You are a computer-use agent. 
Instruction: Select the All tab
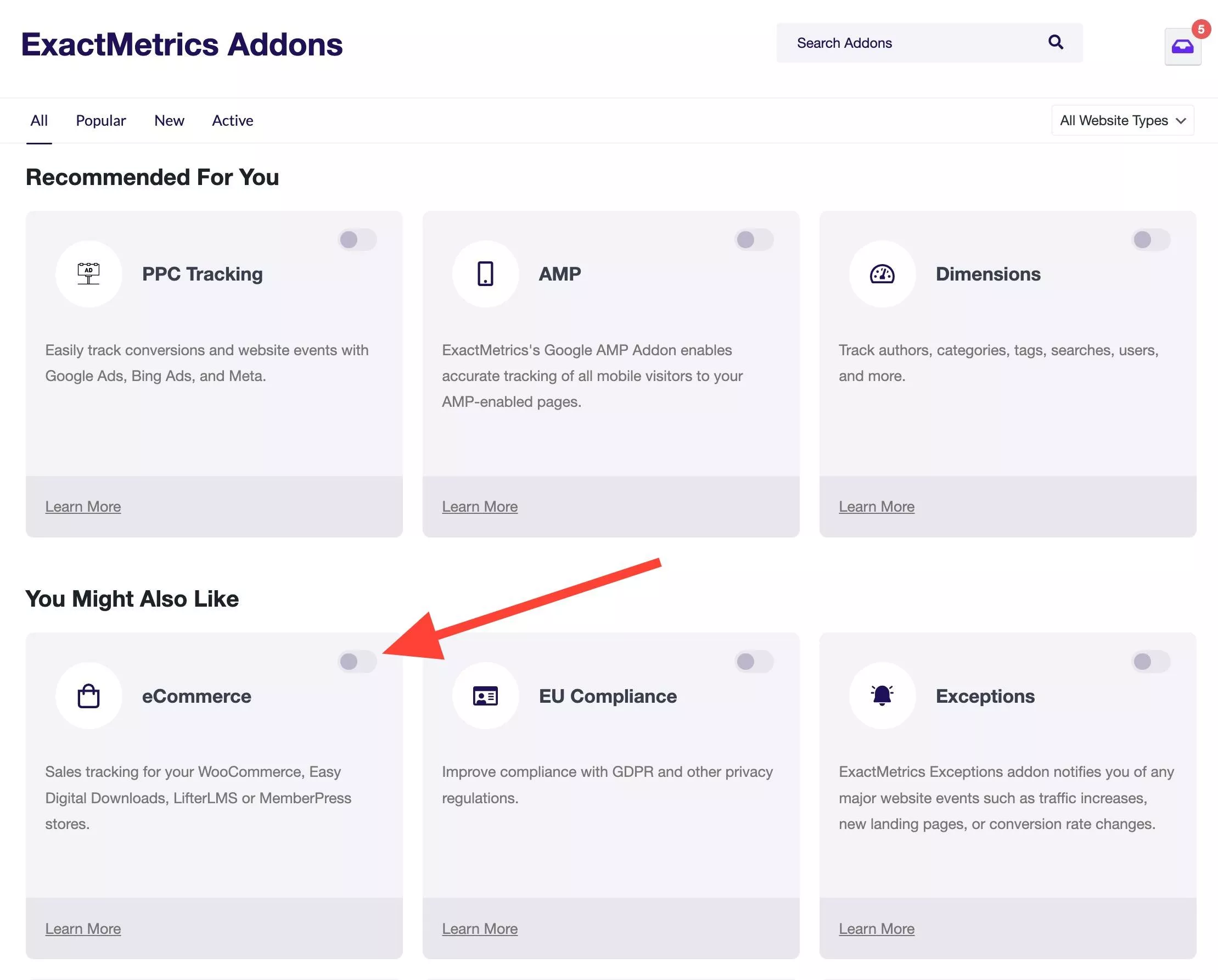coord(39,120)
